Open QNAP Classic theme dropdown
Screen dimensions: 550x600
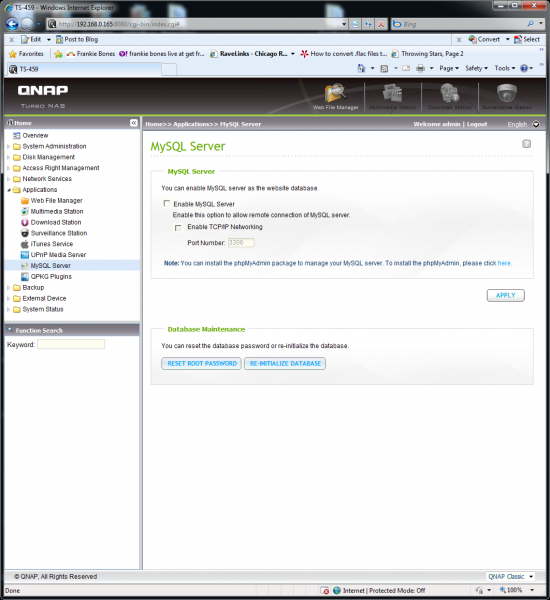511,577
